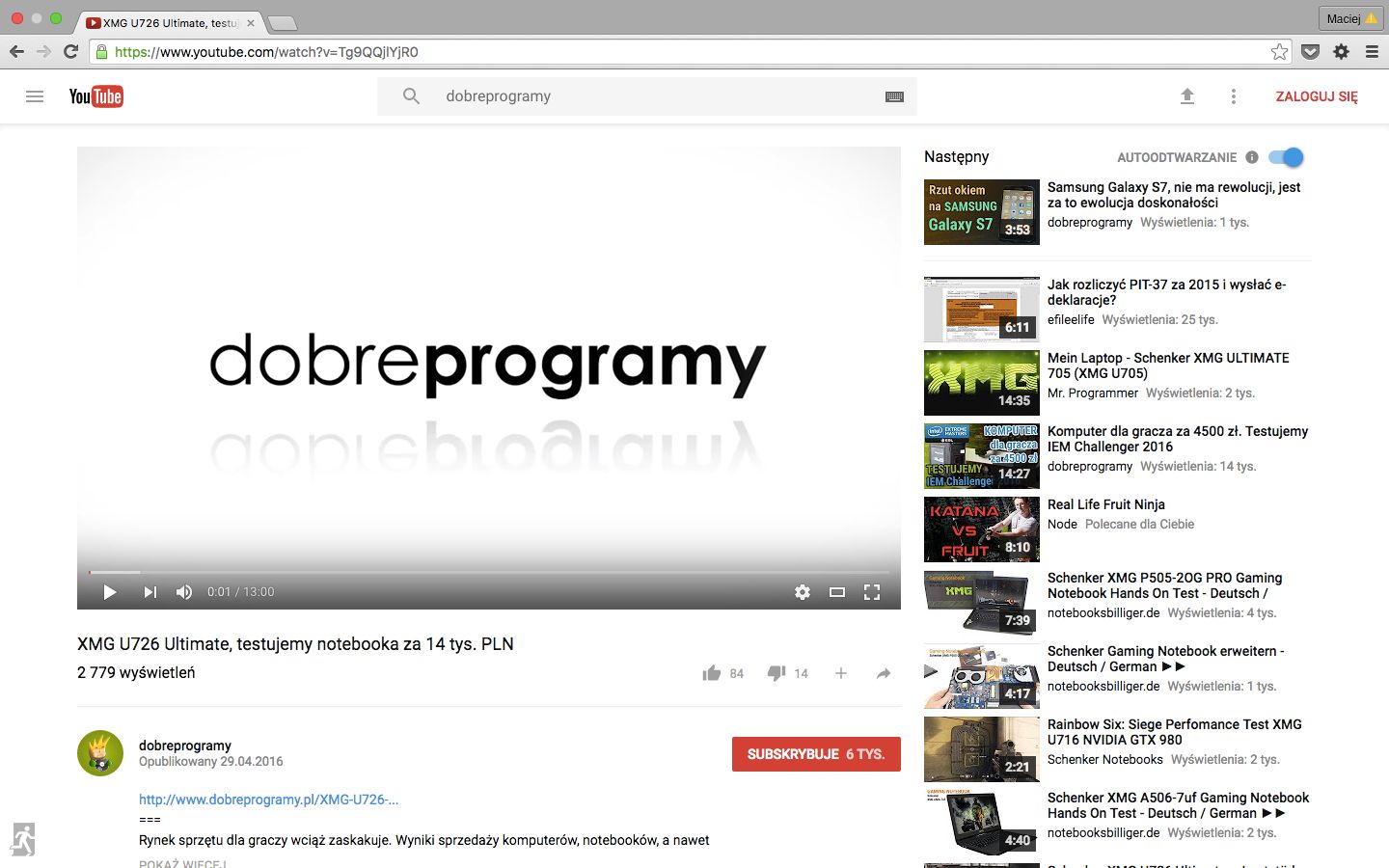
Task: Open Real Life Fruit Ninja thumbnail
Action: point(982,529)
